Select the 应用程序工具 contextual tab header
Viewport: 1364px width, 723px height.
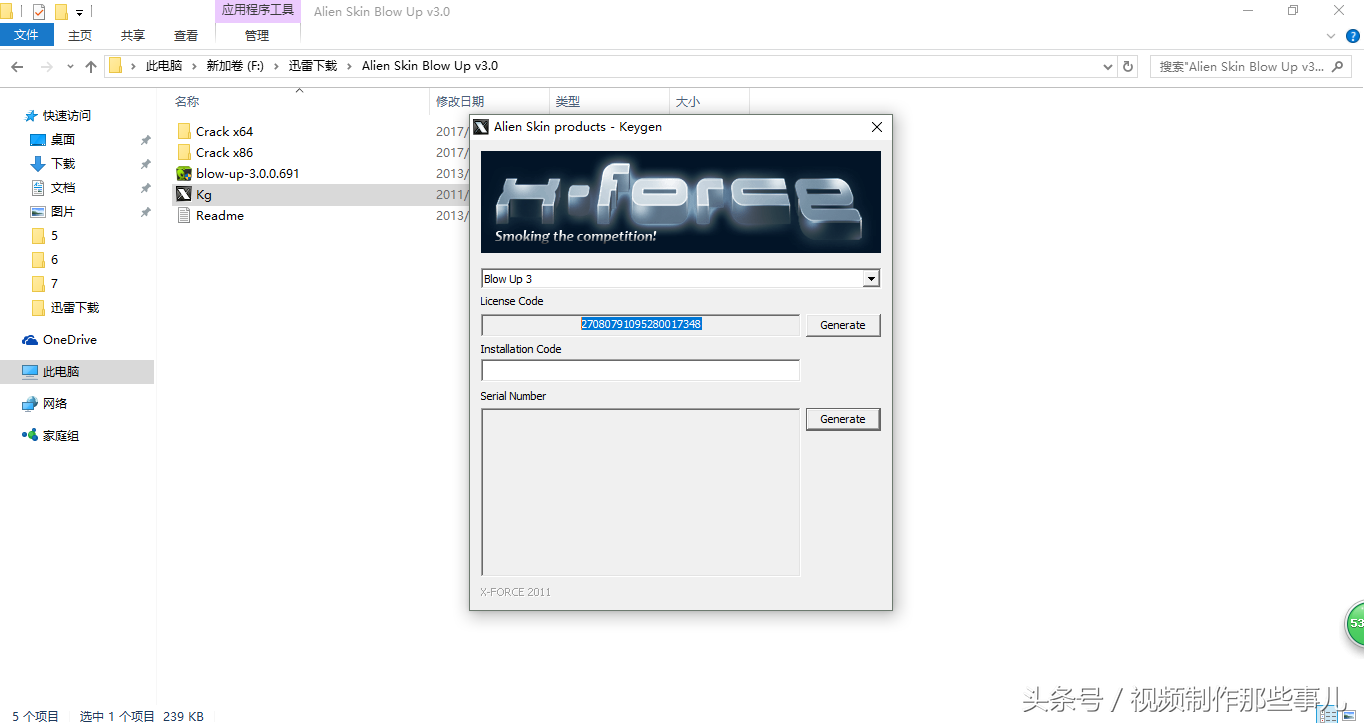(x=257, y=10)
